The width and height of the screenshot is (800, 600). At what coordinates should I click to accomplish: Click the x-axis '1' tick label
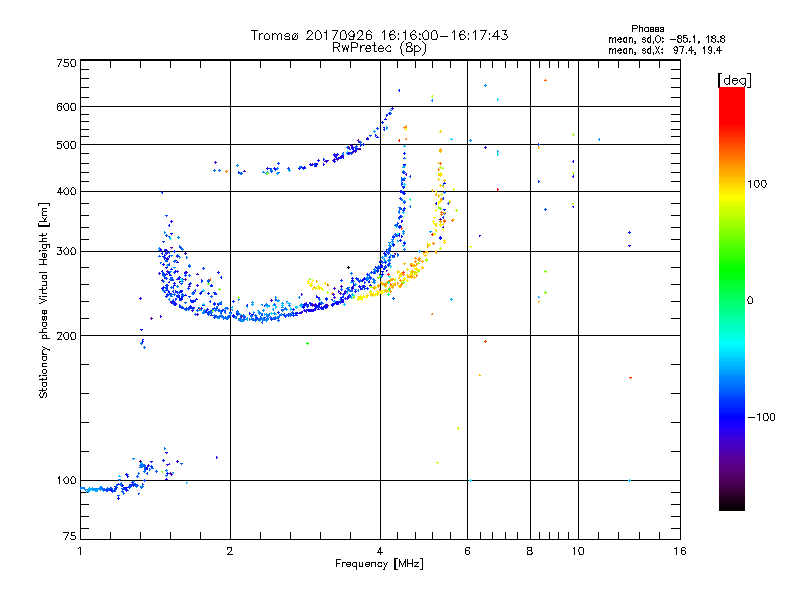pos(80,551)
